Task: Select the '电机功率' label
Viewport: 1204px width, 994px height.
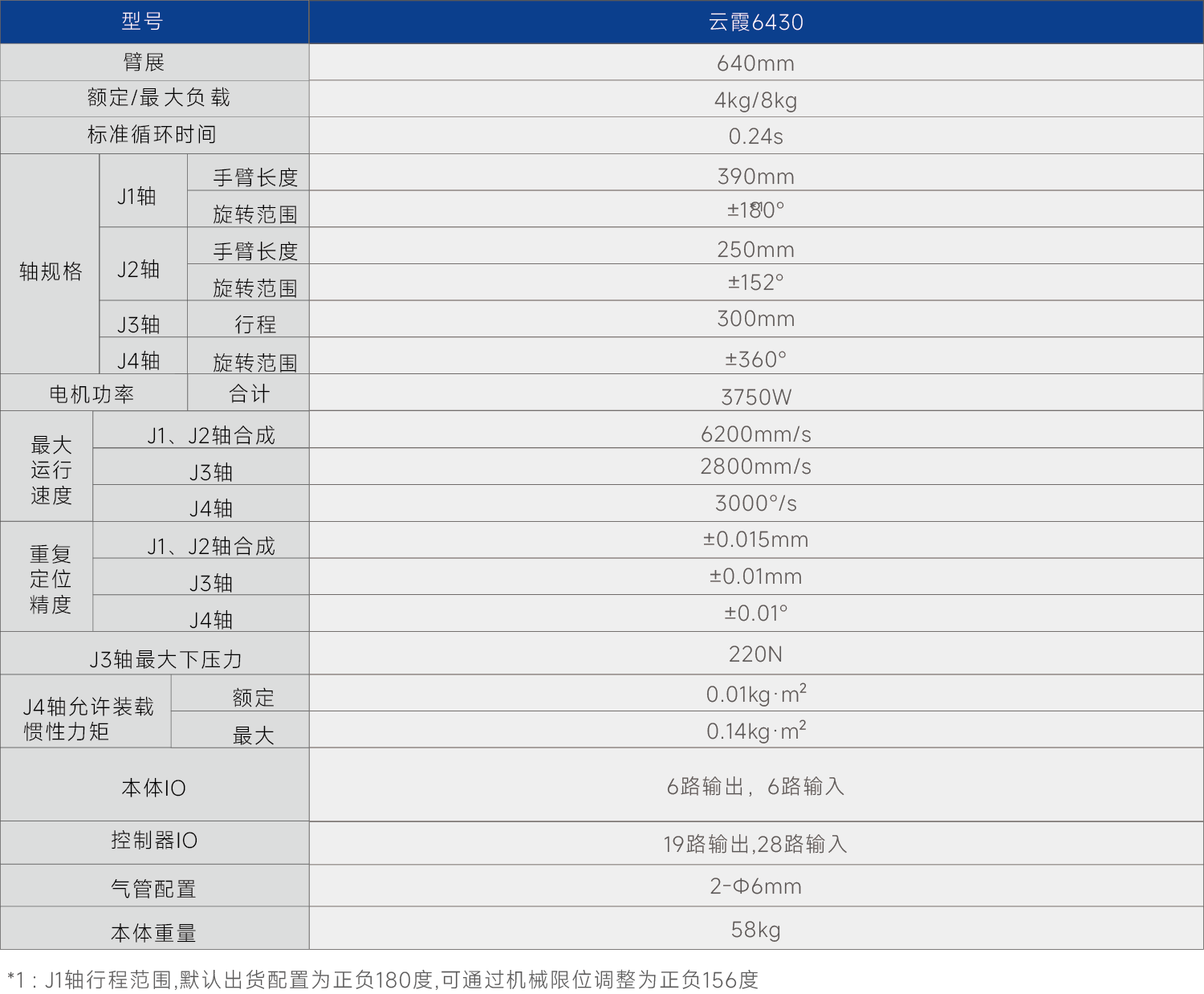Action: pyautogui.click(x=92, y=394)
